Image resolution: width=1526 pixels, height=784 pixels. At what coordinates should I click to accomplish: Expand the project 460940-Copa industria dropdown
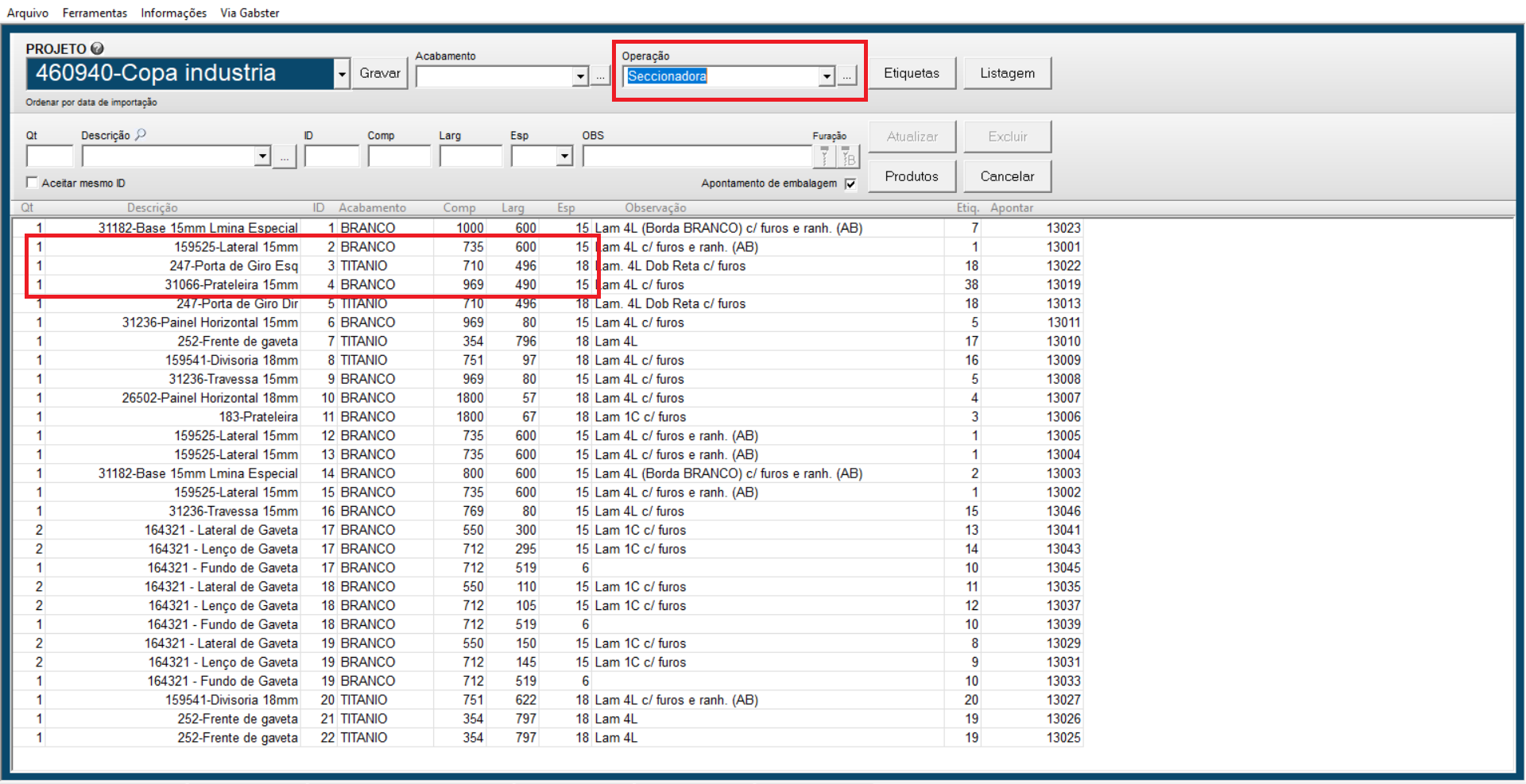(x=342, y=74)
